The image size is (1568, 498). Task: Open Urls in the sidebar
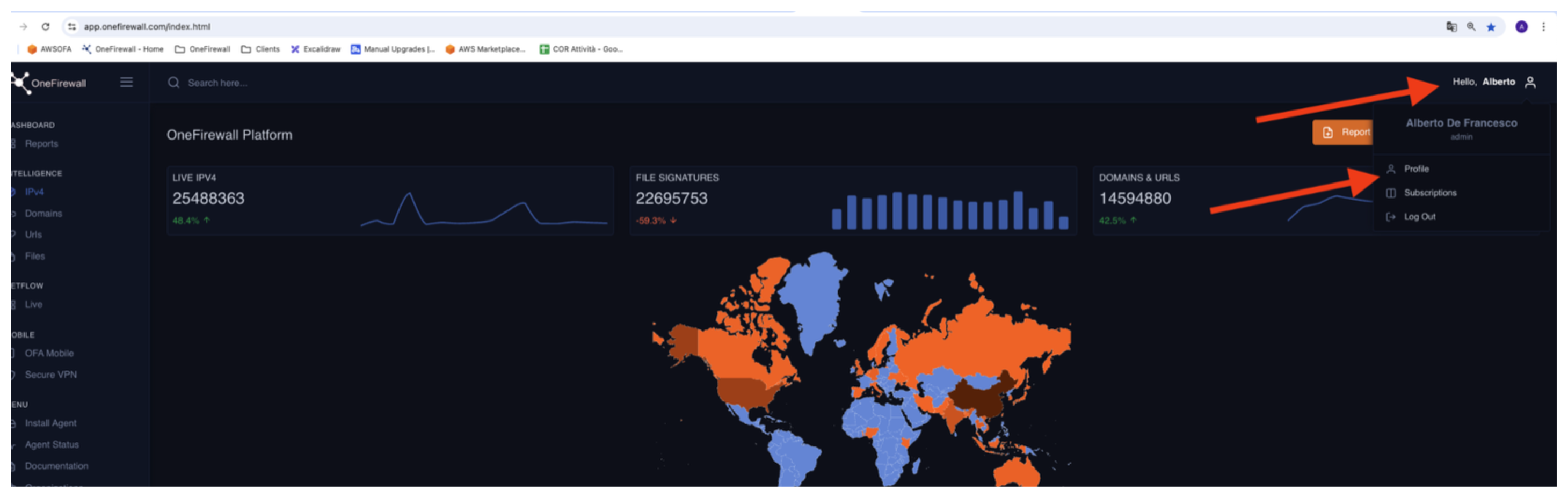[x=33, y=235]
